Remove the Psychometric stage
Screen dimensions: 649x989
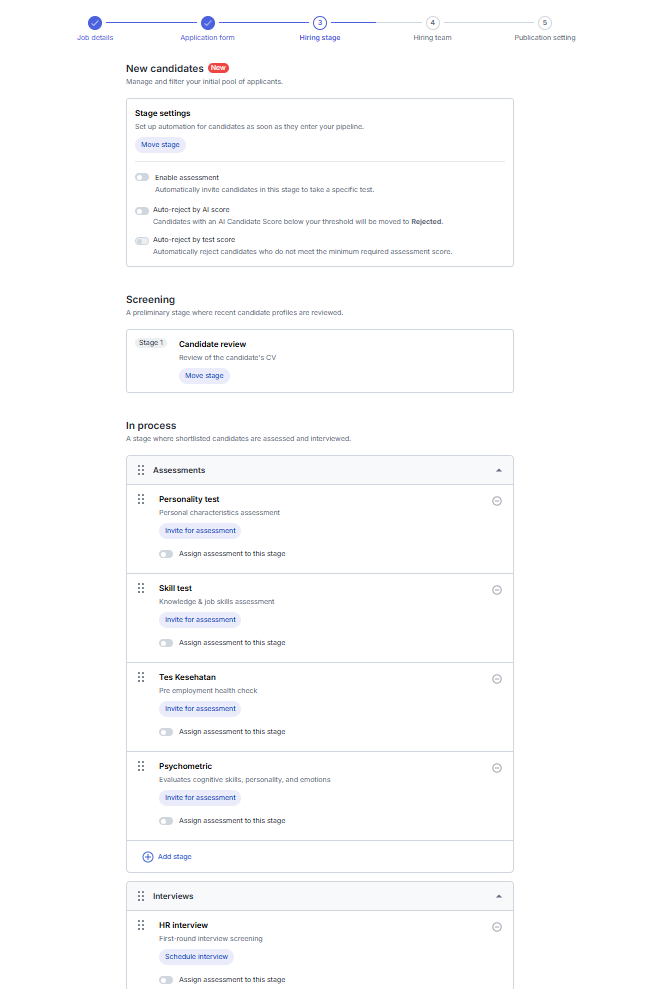click(x=497, y=768)
